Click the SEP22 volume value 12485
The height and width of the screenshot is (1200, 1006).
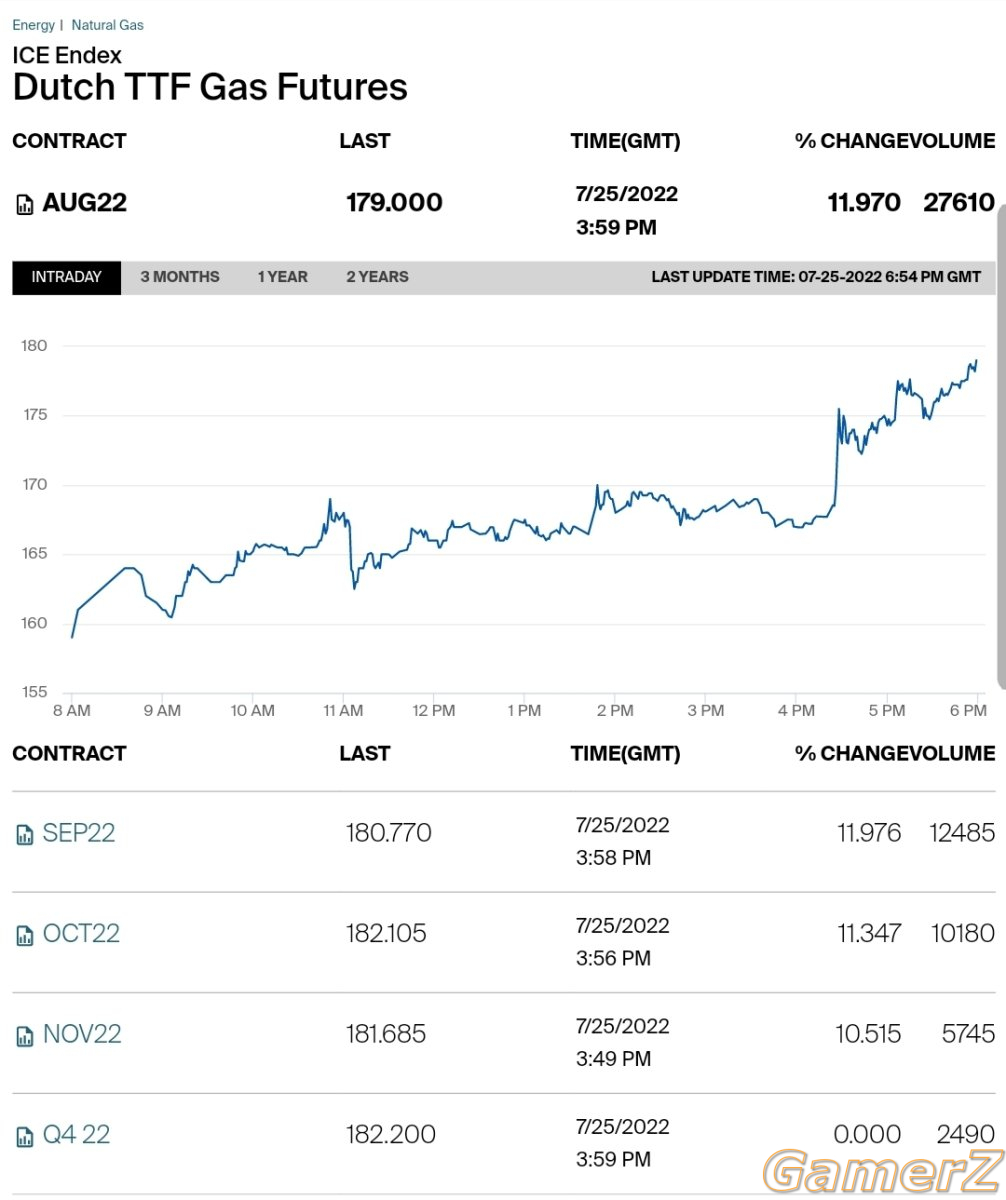pos(962,833)
